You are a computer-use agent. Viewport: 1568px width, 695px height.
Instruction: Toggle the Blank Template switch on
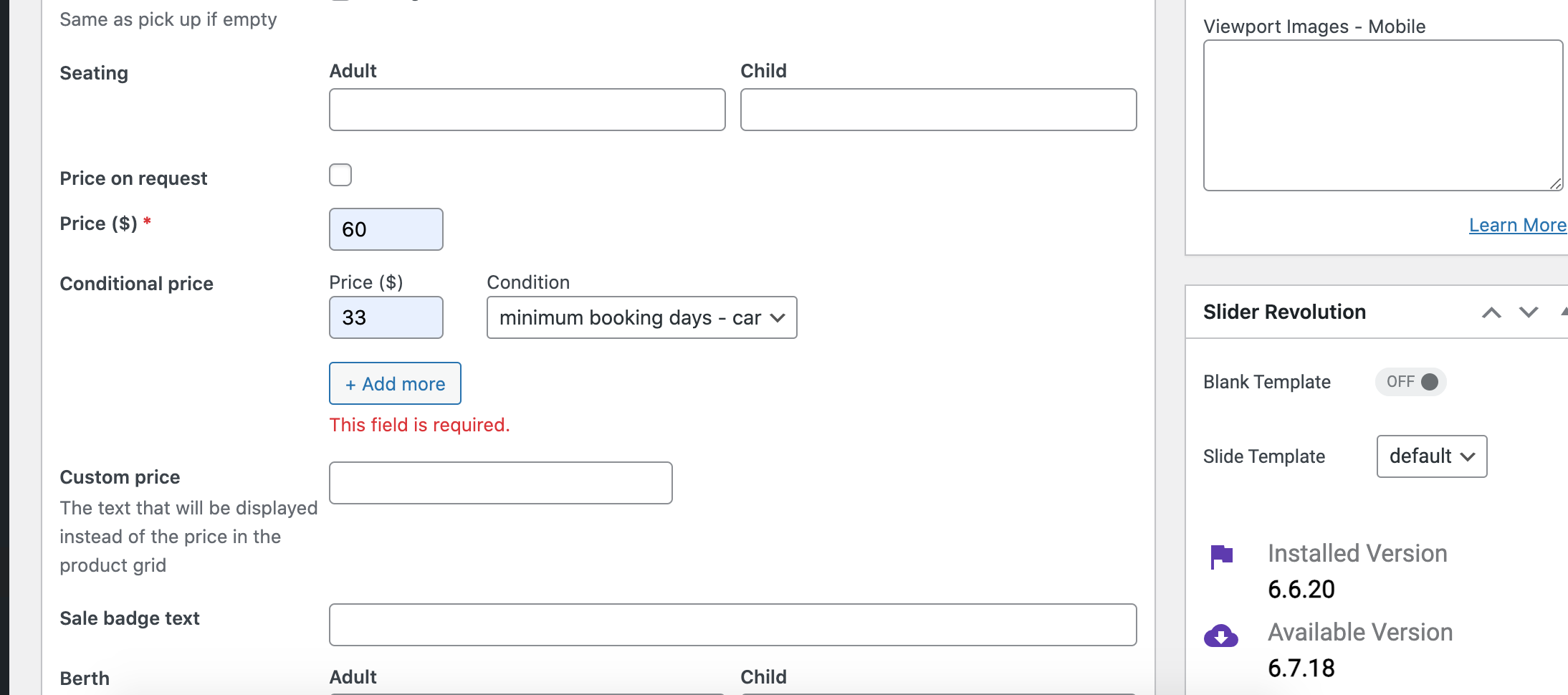[1411, 382]
